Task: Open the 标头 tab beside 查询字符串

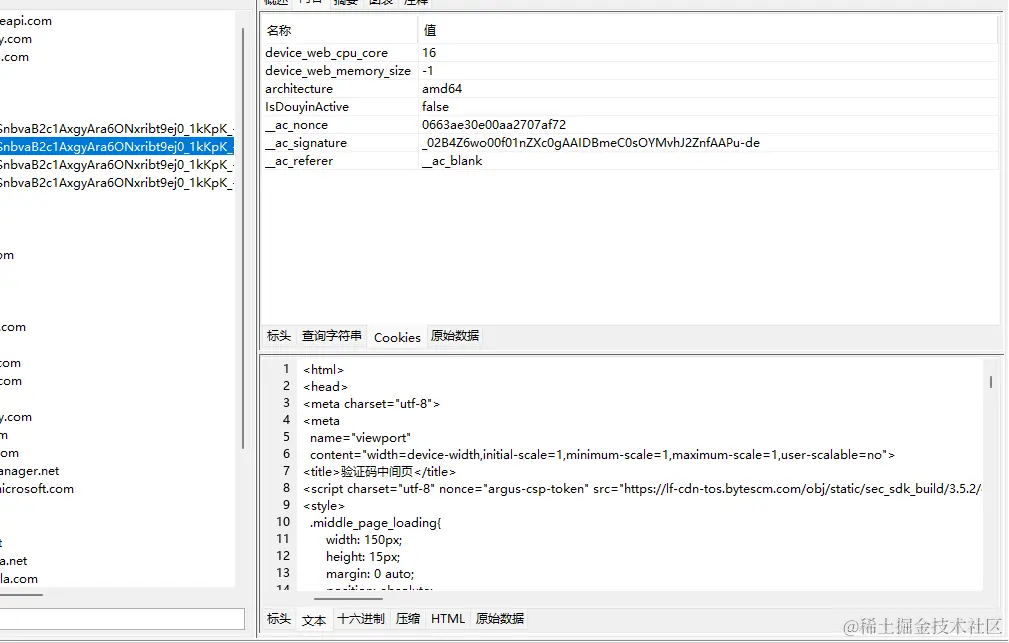Action: (x=279, y=336)
